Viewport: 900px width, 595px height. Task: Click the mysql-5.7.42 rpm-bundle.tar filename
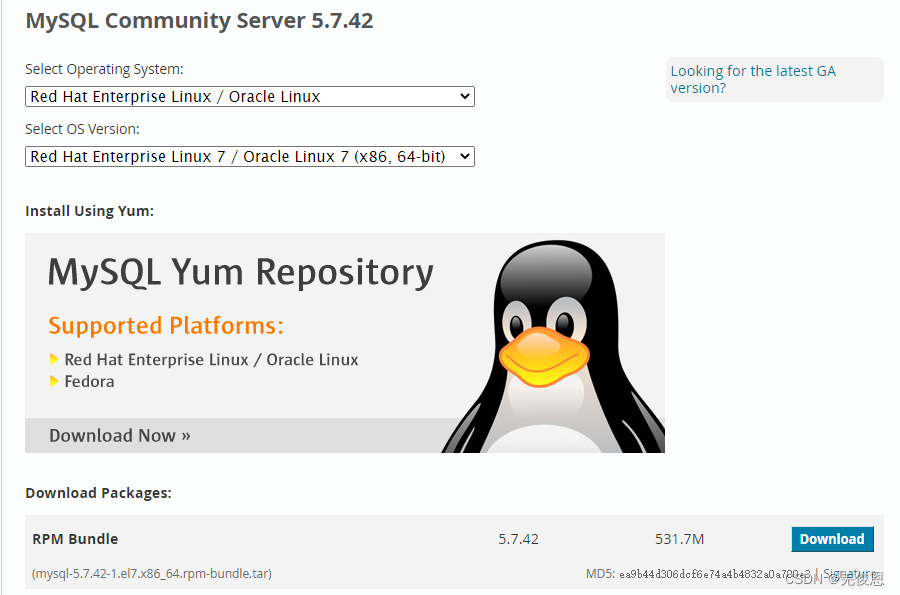[x=152, y=573]
